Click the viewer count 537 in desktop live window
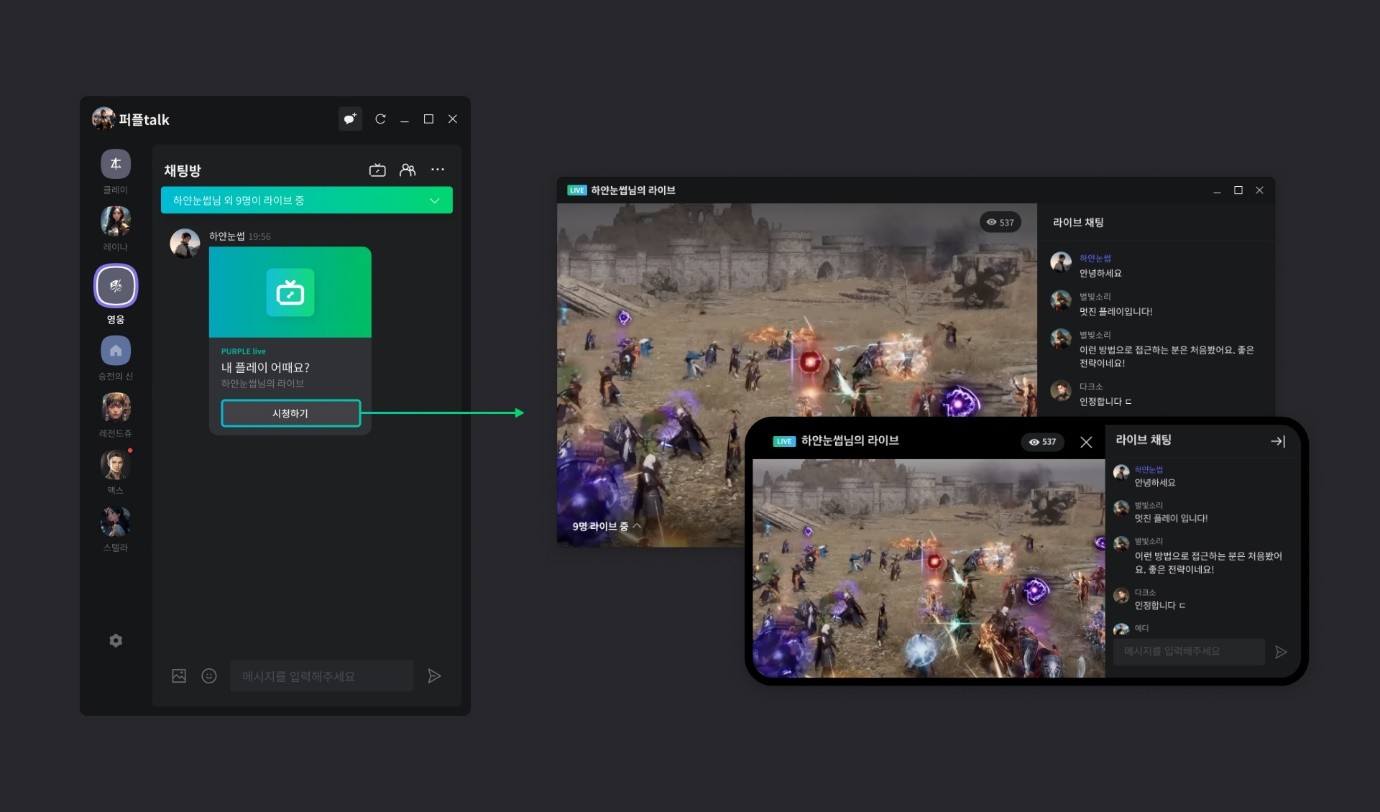The image size is (1380, 812). pyautogui.click(x=1000, y=222)
